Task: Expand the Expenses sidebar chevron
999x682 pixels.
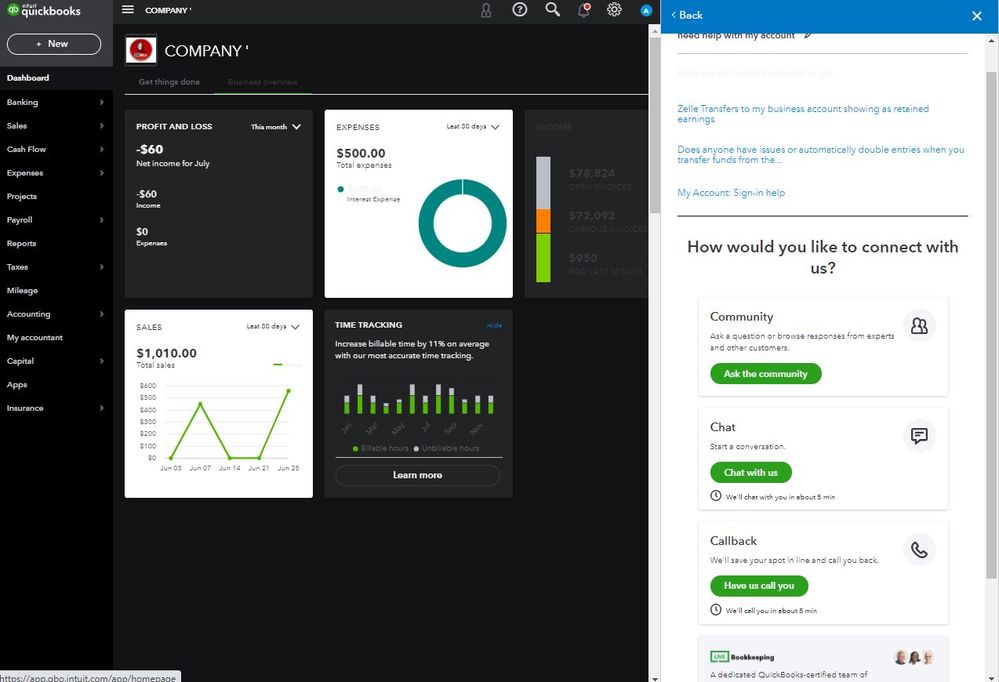Action: click(x=101, y=173)
